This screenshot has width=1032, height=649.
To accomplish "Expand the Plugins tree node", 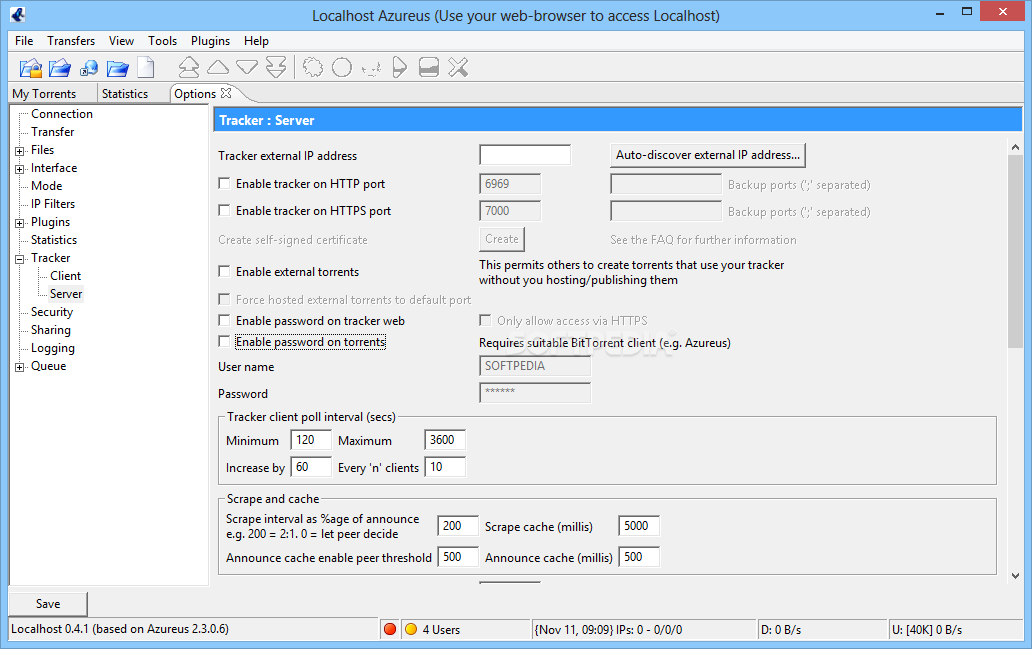I will [20, 222].
